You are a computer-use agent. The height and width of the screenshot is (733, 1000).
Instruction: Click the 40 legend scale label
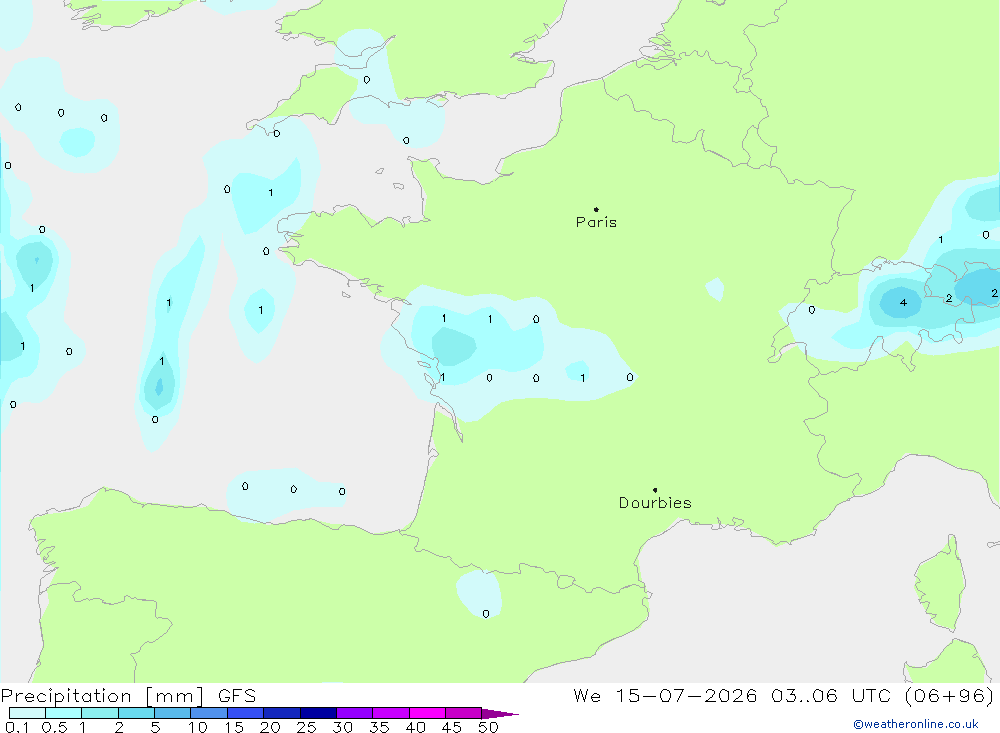pos(415,727)
